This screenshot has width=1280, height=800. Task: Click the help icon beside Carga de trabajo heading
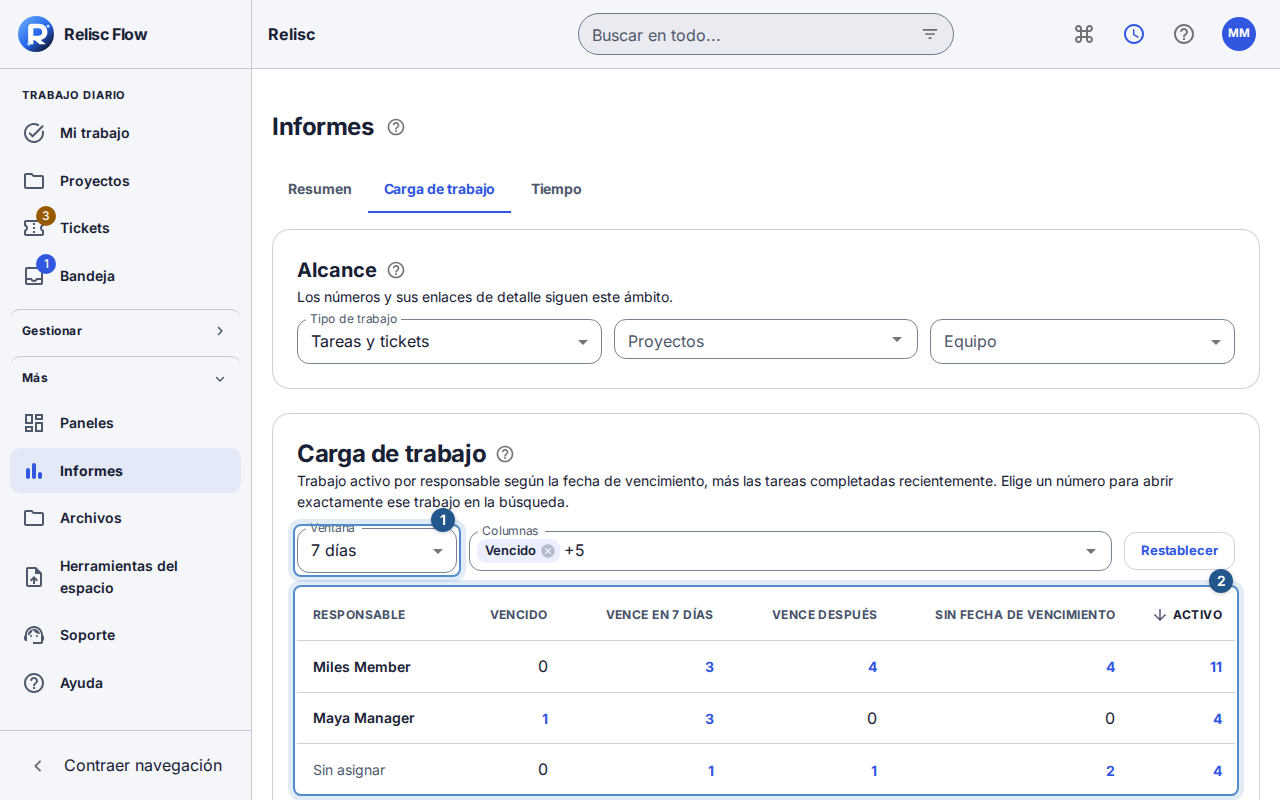(x=505, y=454)
